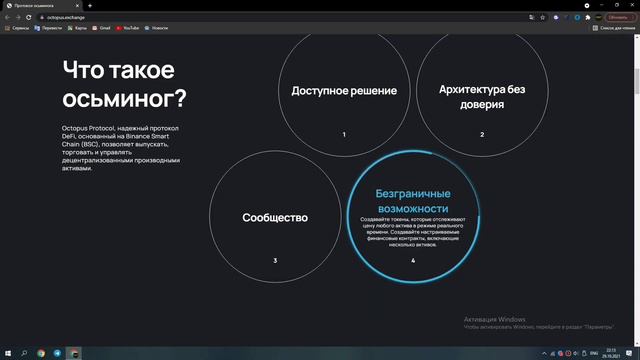Screen dimensions: 640x360
Task: Open the Extensions puzzle icon
Action: (588, 18)
